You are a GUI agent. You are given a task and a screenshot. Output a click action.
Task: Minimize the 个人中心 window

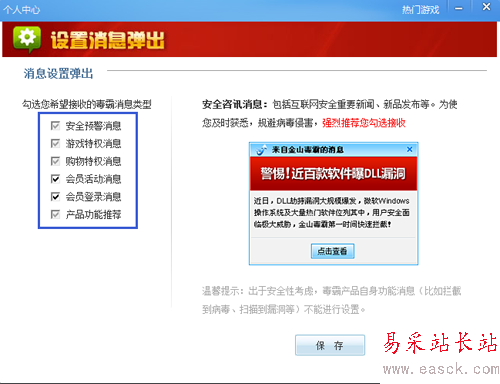point(459,9)
